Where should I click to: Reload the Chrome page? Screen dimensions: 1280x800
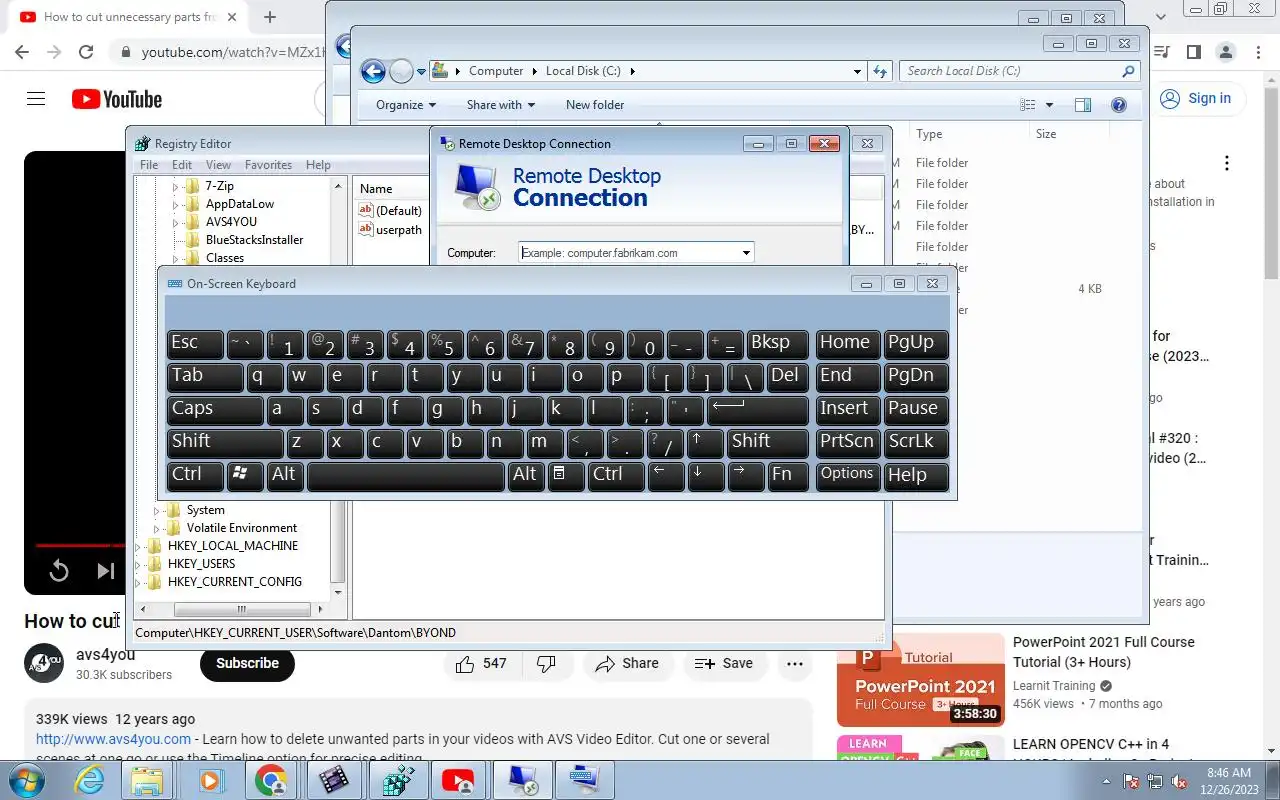(86, 52)
